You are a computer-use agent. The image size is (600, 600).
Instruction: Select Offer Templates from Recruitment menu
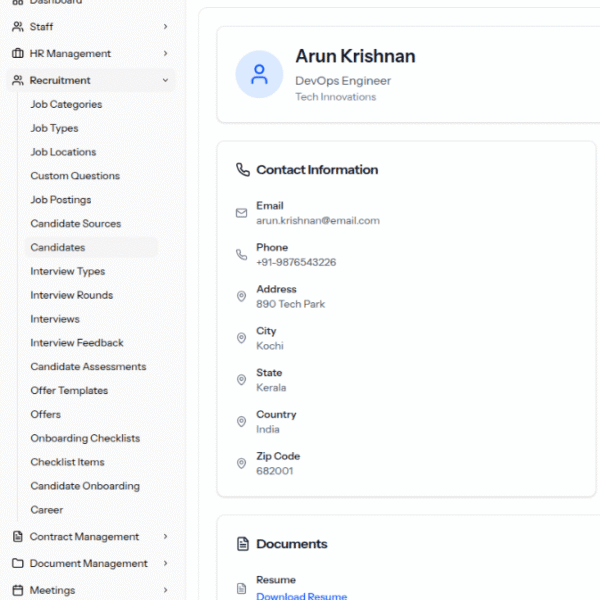(x=69, y=391)
